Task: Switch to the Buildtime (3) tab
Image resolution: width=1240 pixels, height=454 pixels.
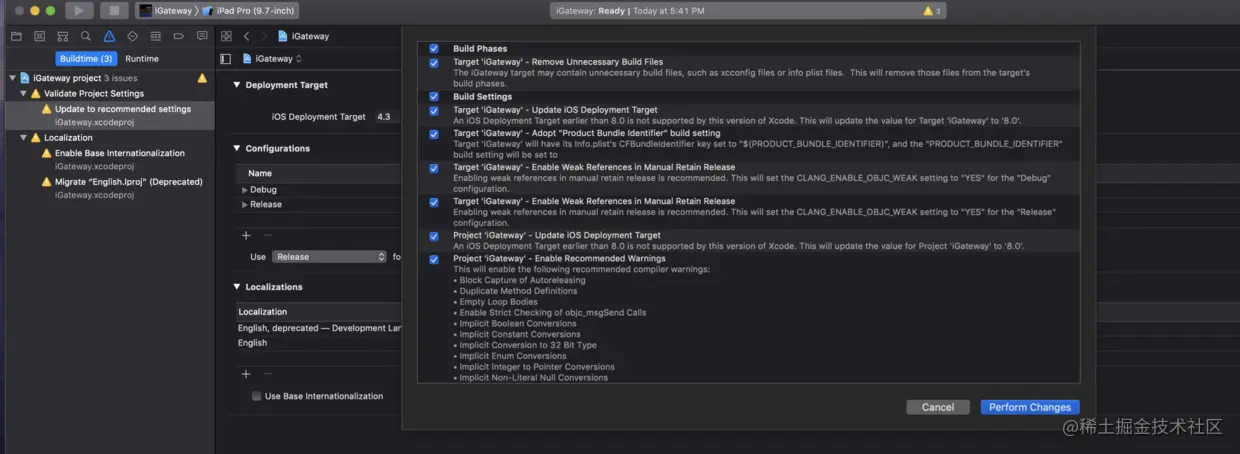Action: point(85,59)
